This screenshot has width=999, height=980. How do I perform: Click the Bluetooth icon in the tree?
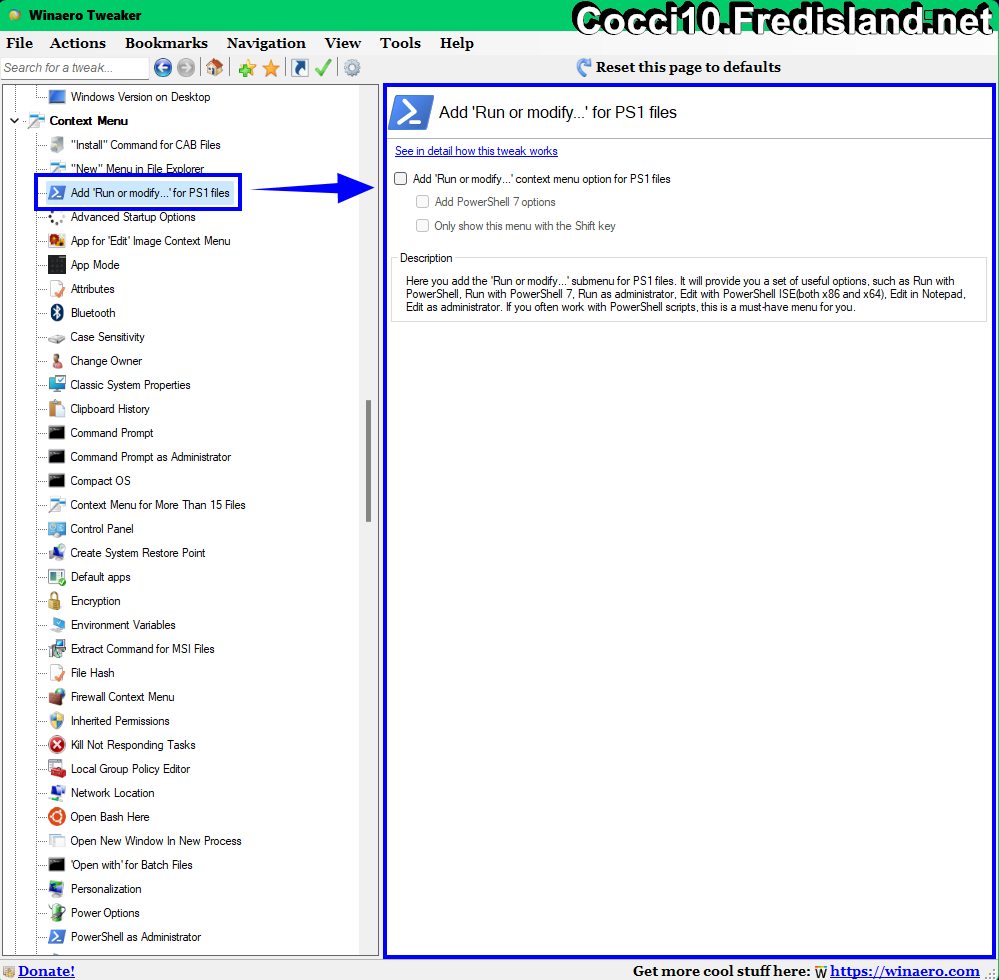click(57, 313)
